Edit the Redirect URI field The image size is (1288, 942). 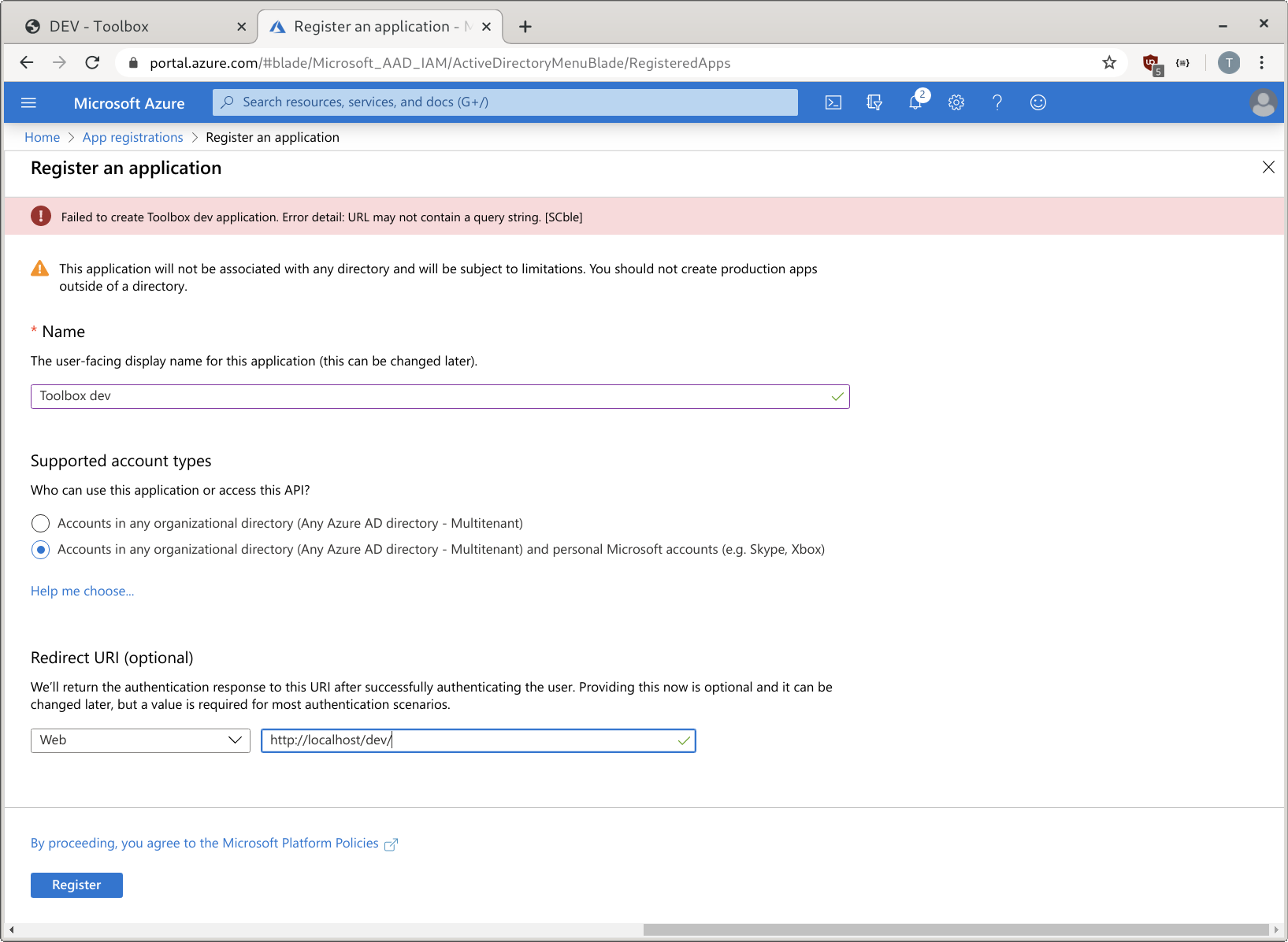point(478,740)
